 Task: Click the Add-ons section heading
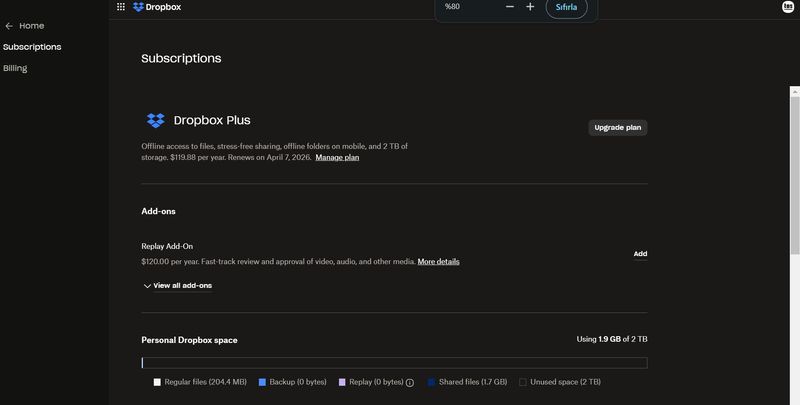click(x=158, y=211)
